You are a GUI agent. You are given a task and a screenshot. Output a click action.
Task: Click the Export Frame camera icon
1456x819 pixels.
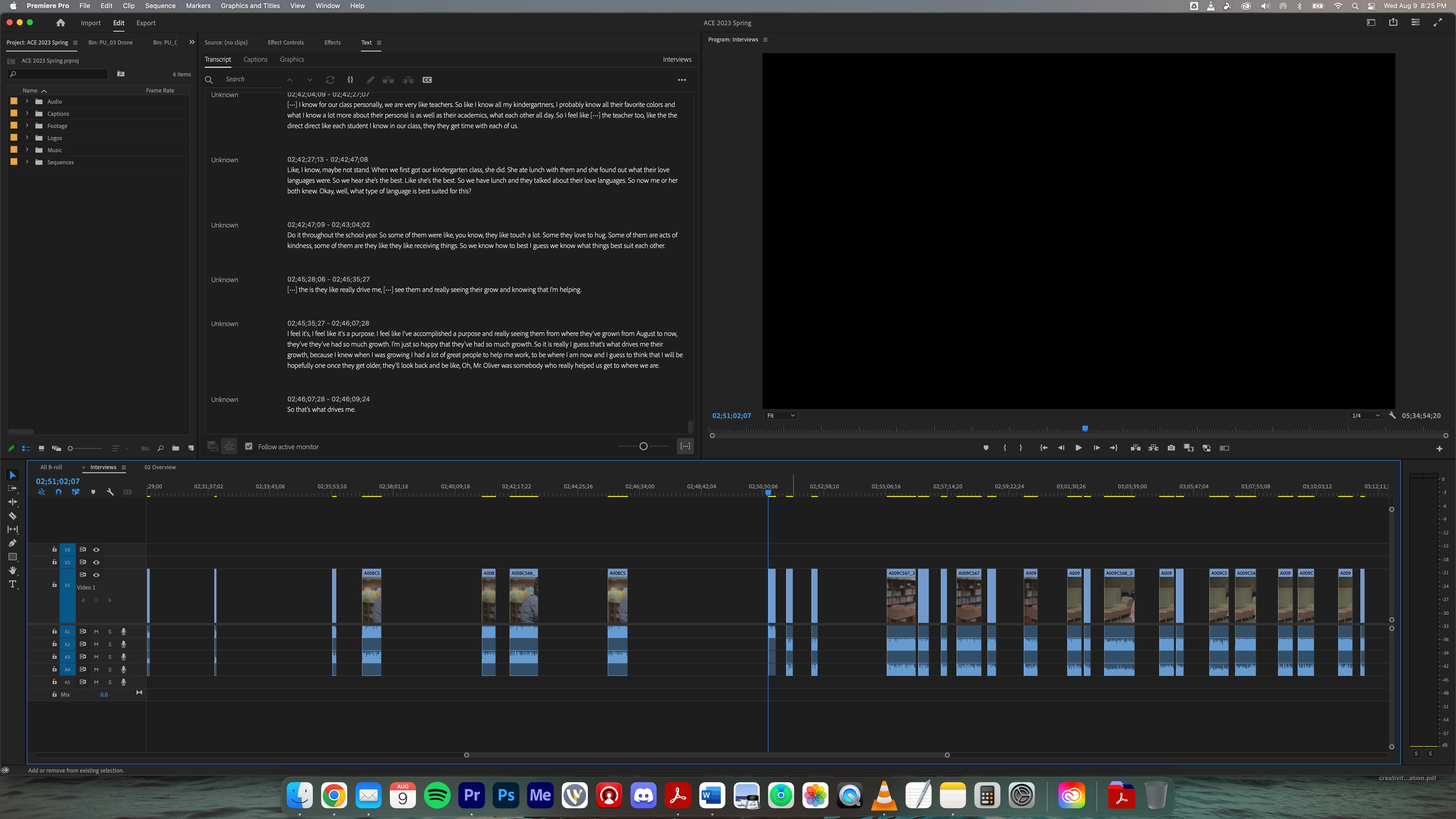pyautogui.click(x=1171, y=448)
